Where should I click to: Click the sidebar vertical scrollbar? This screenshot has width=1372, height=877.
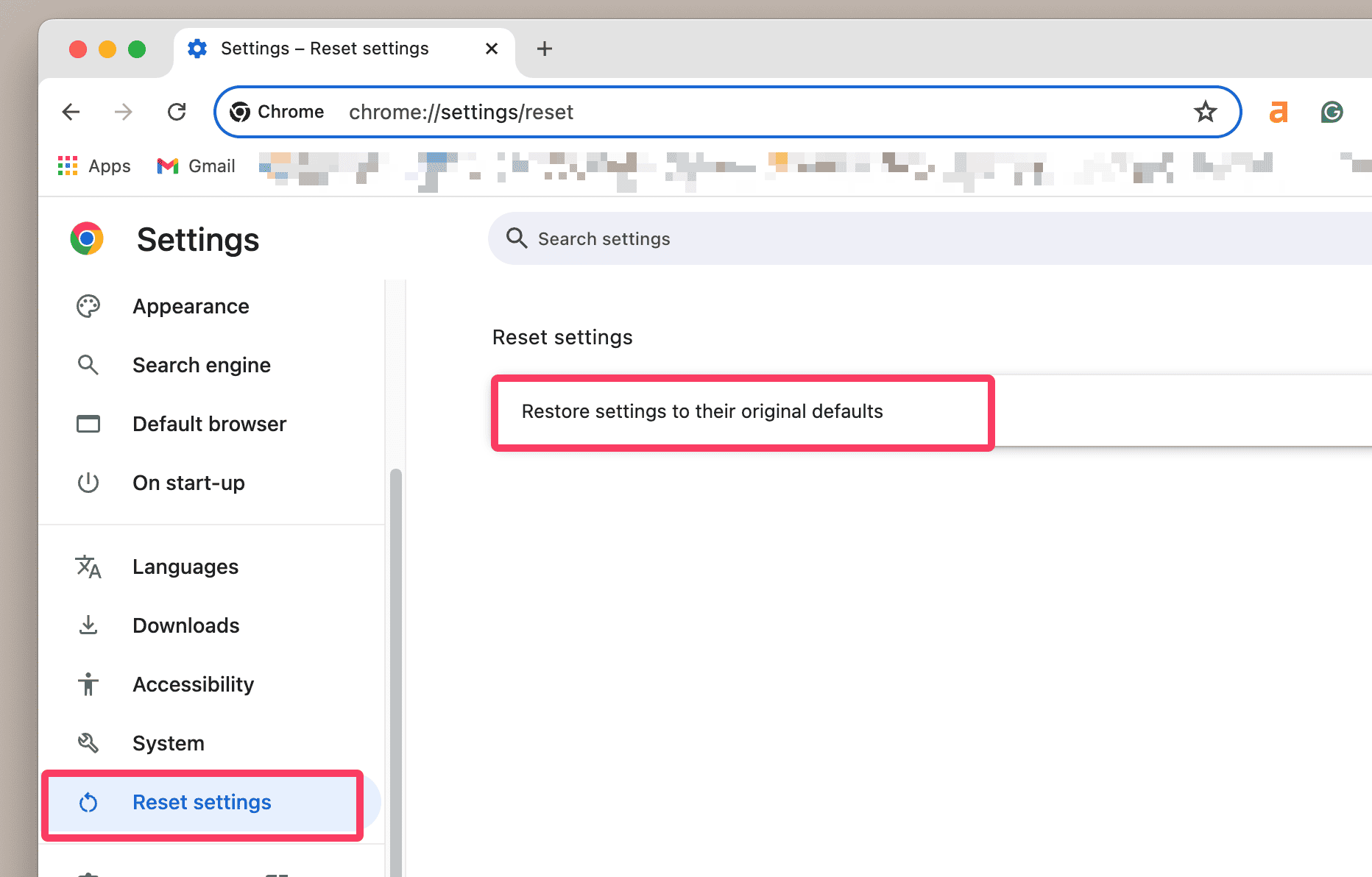pyautogui.click(x=396, y=662)
